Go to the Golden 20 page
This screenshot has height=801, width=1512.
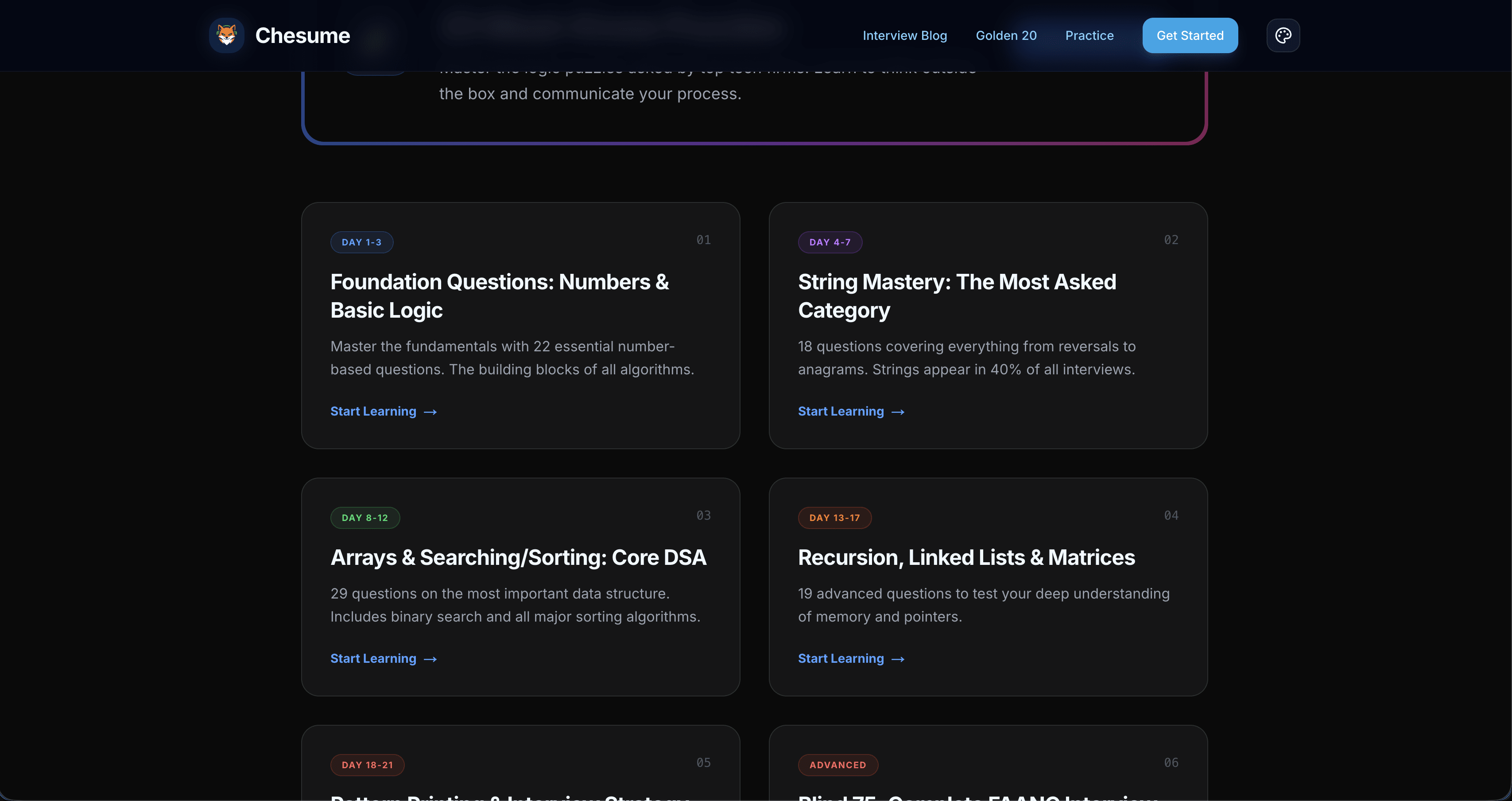coord(1006,35)
